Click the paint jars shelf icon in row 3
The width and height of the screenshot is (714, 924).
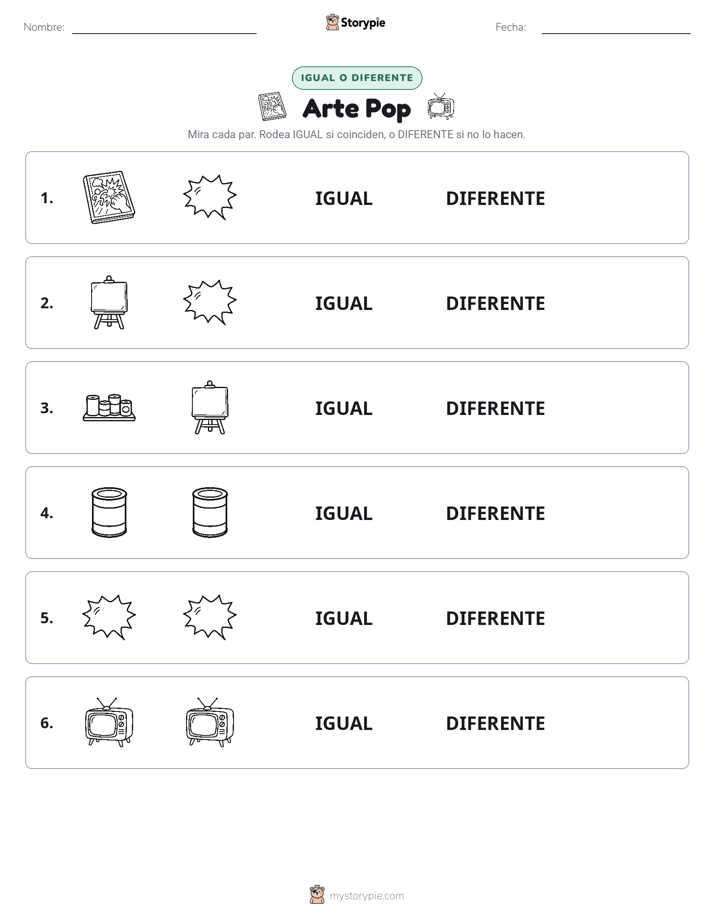point(109,408)
